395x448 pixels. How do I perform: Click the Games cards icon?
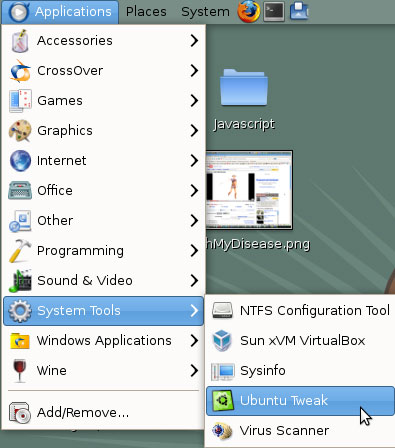point(20,101)
